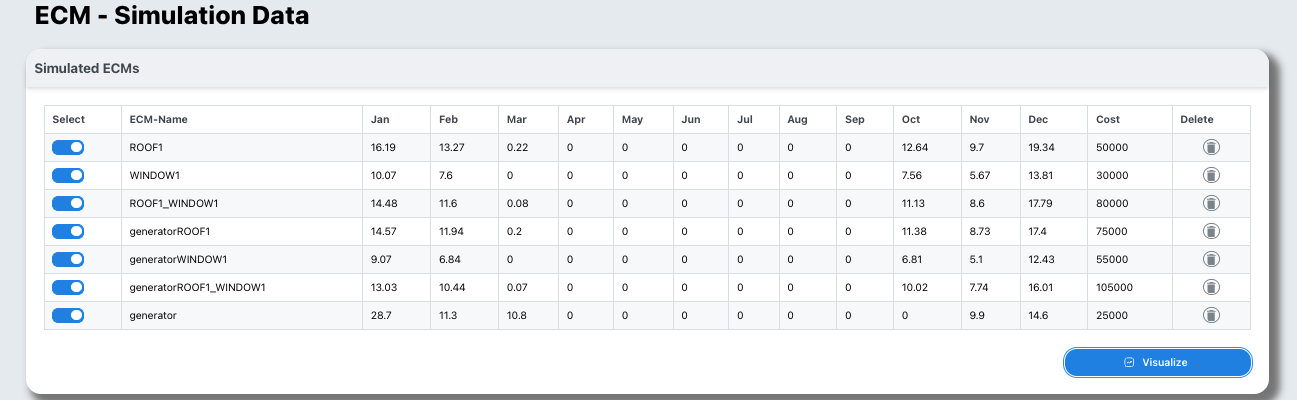
Task: Click the Simulated ECMs panel title
Action: click(87, 69)
